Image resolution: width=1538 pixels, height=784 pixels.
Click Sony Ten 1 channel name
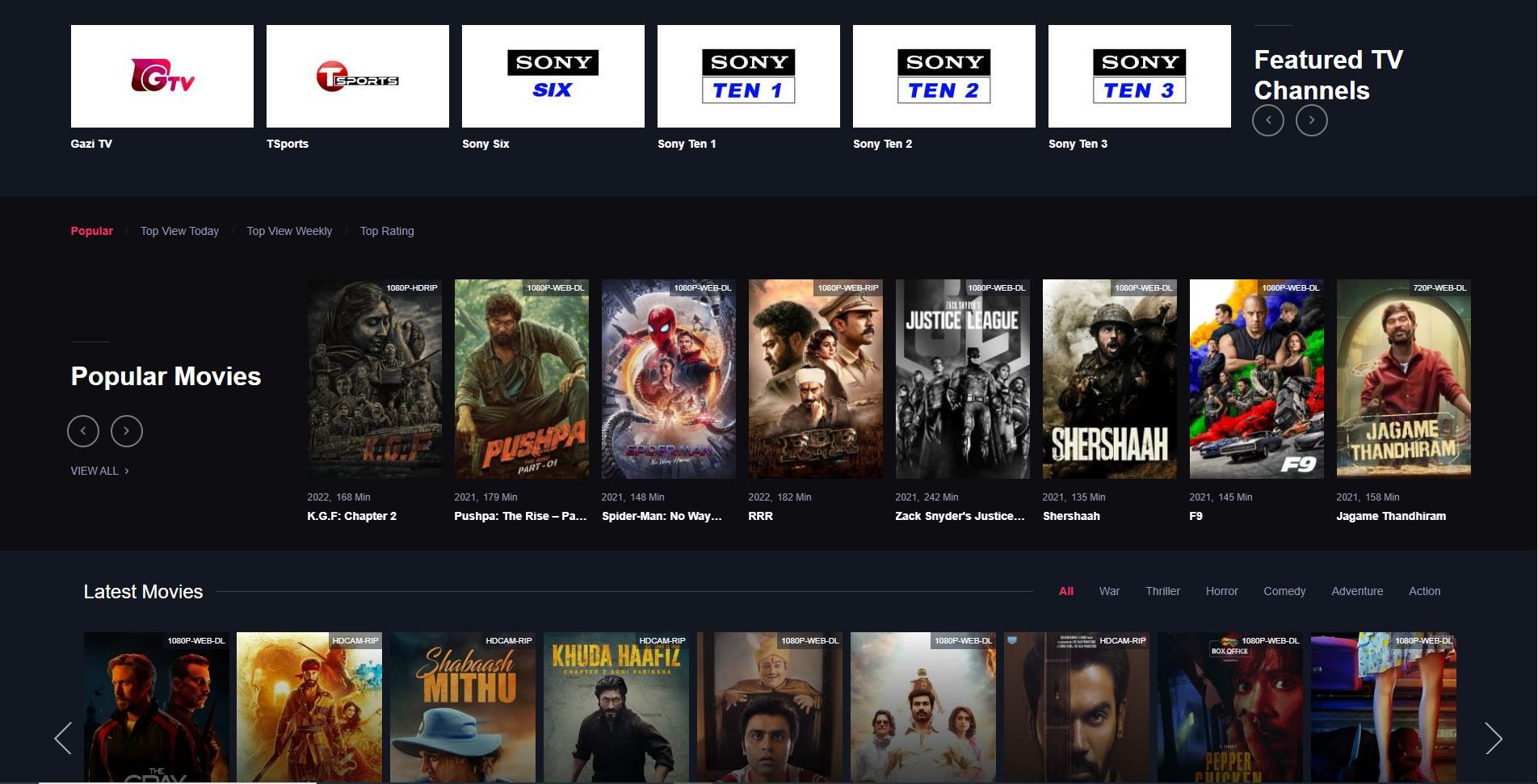coord(687,144)
